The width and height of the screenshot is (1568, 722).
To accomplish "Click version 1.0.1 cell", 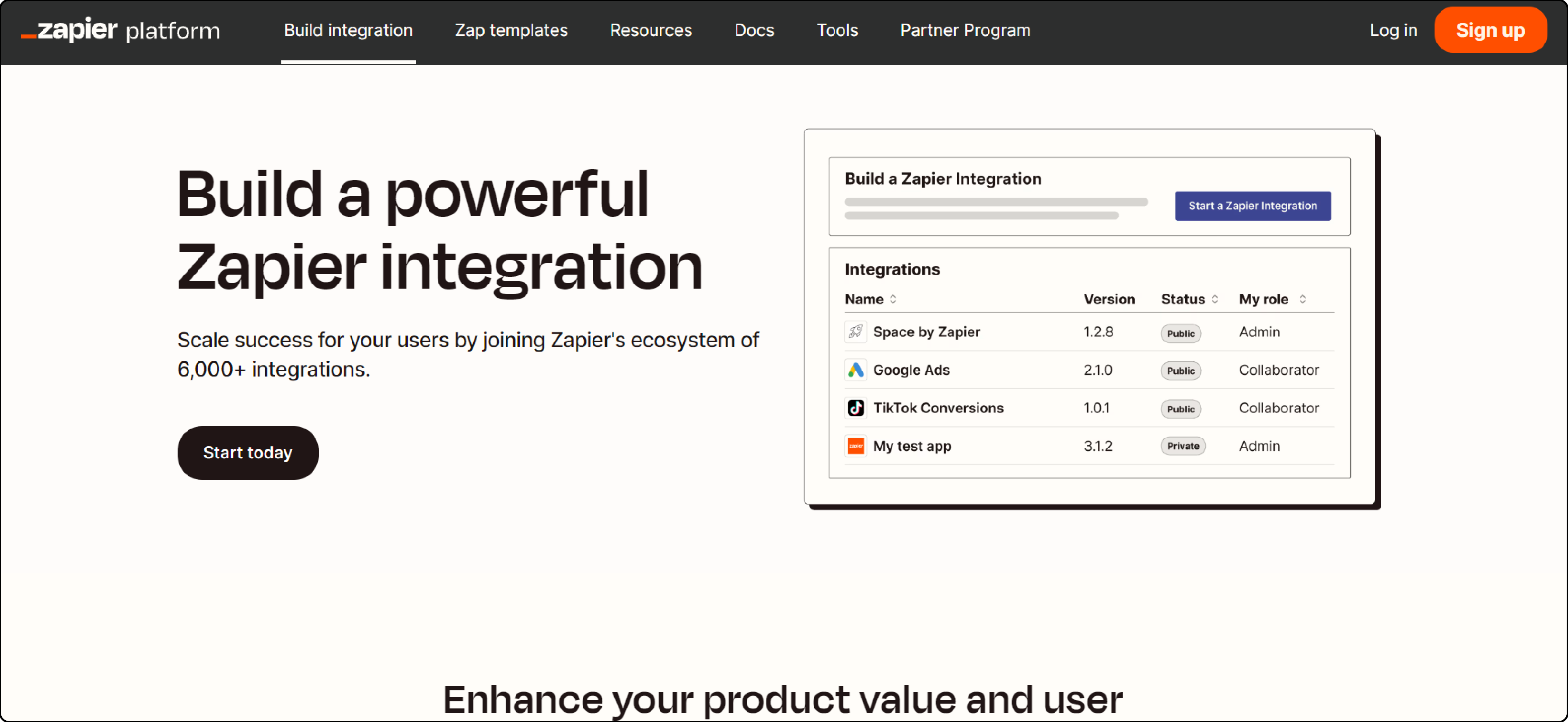I will pyautogui.click(x=1096, y=408).
